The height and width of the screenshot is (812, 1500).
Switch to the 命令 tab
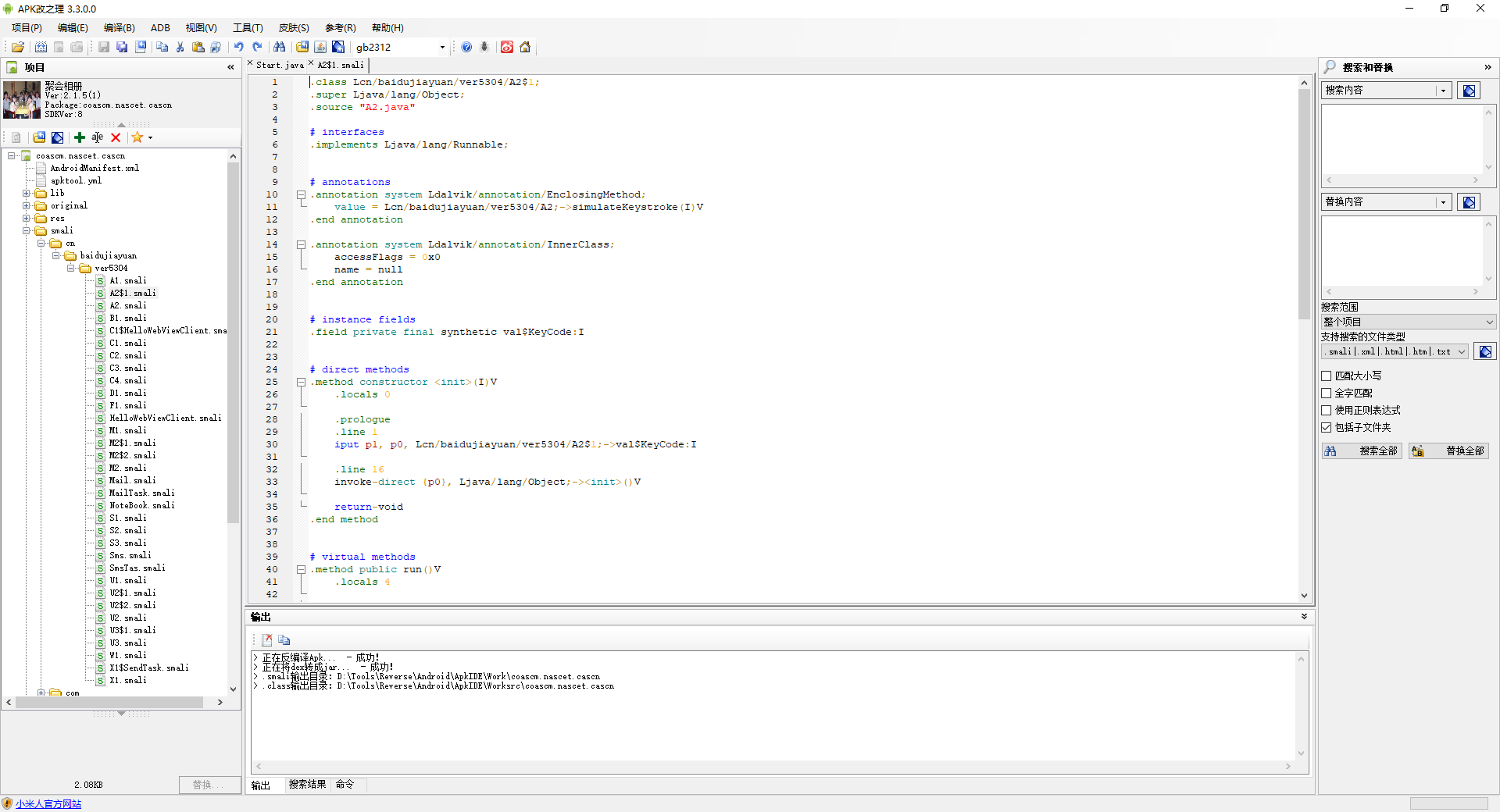click(345, 784)
